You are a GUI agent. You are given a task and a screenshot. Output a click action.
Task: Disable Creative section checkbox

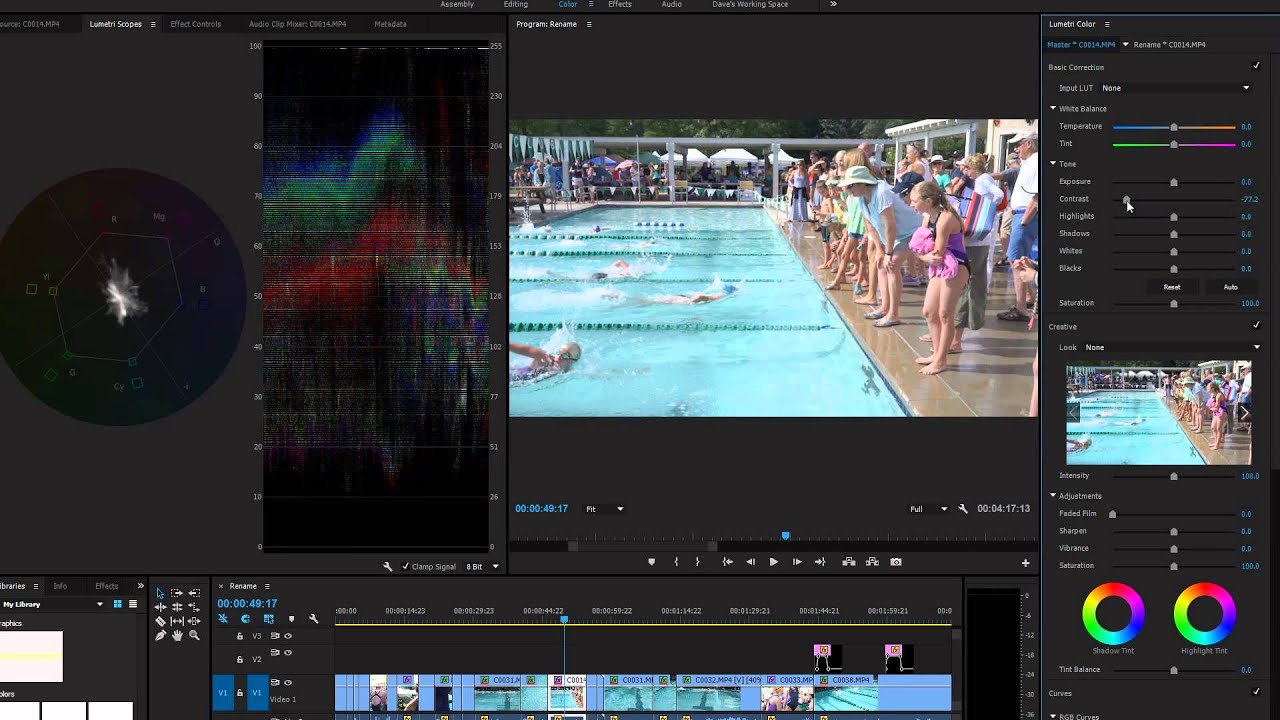pyautogui.click(x=1256, y=325)
